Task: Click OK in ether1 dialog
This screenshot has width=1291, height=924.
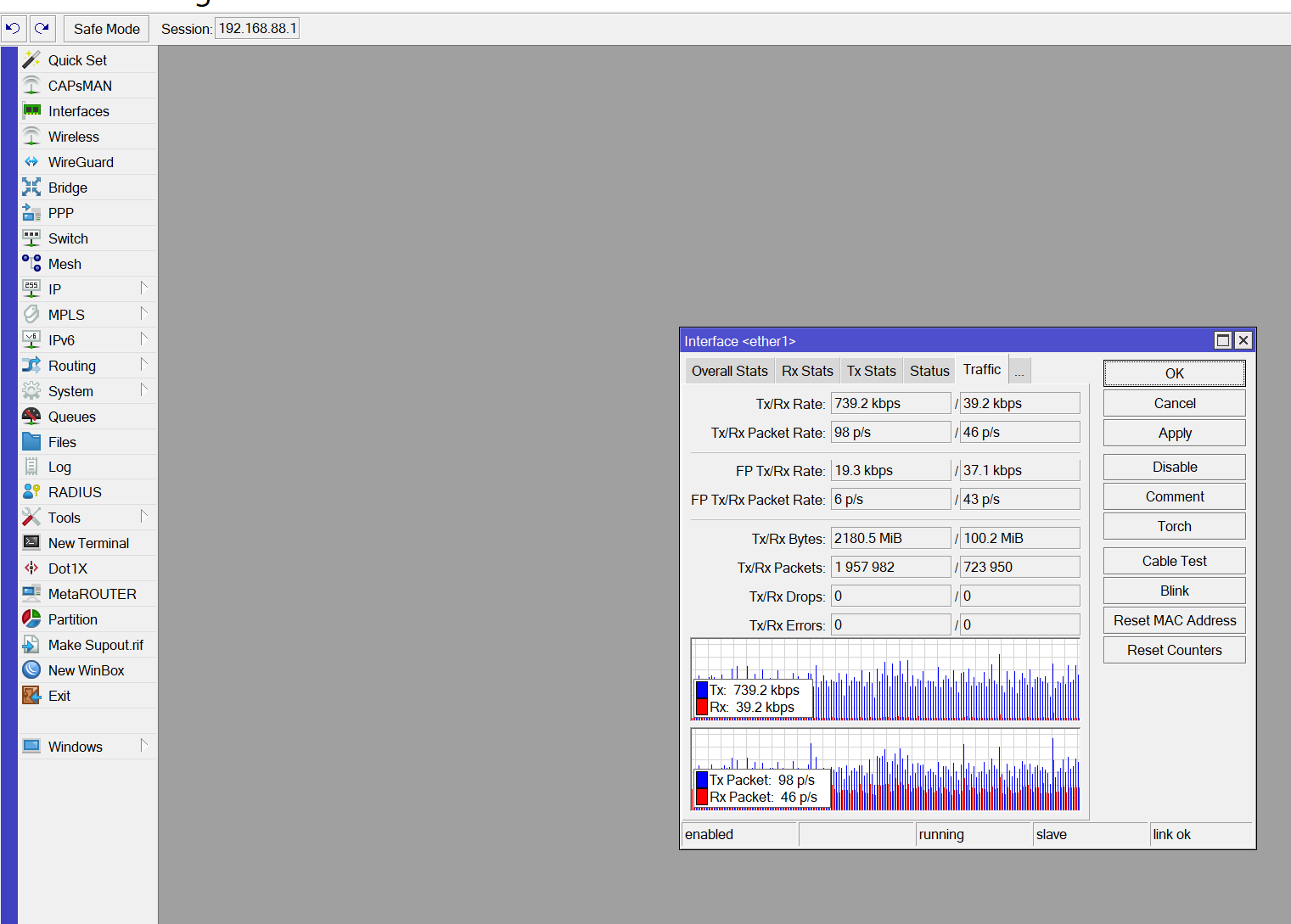Action: [x=1175, y=373]
